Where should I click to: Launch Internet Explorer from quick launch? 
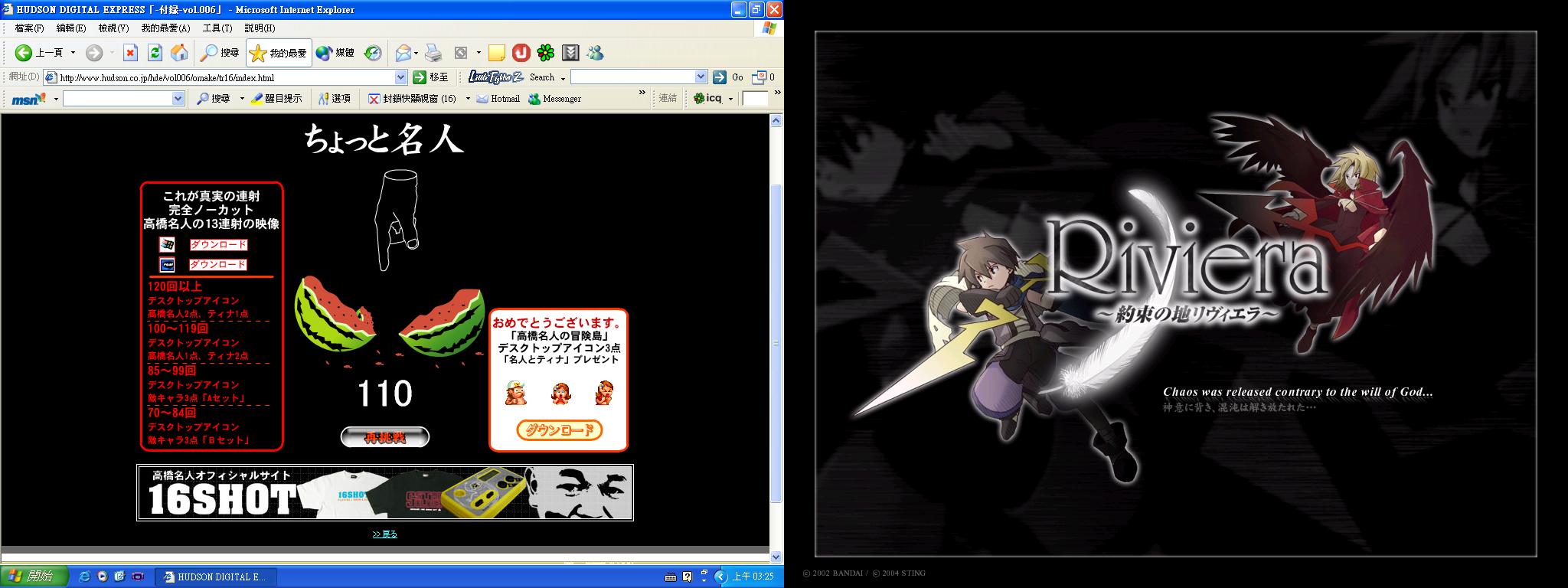[x=84, y=577]
